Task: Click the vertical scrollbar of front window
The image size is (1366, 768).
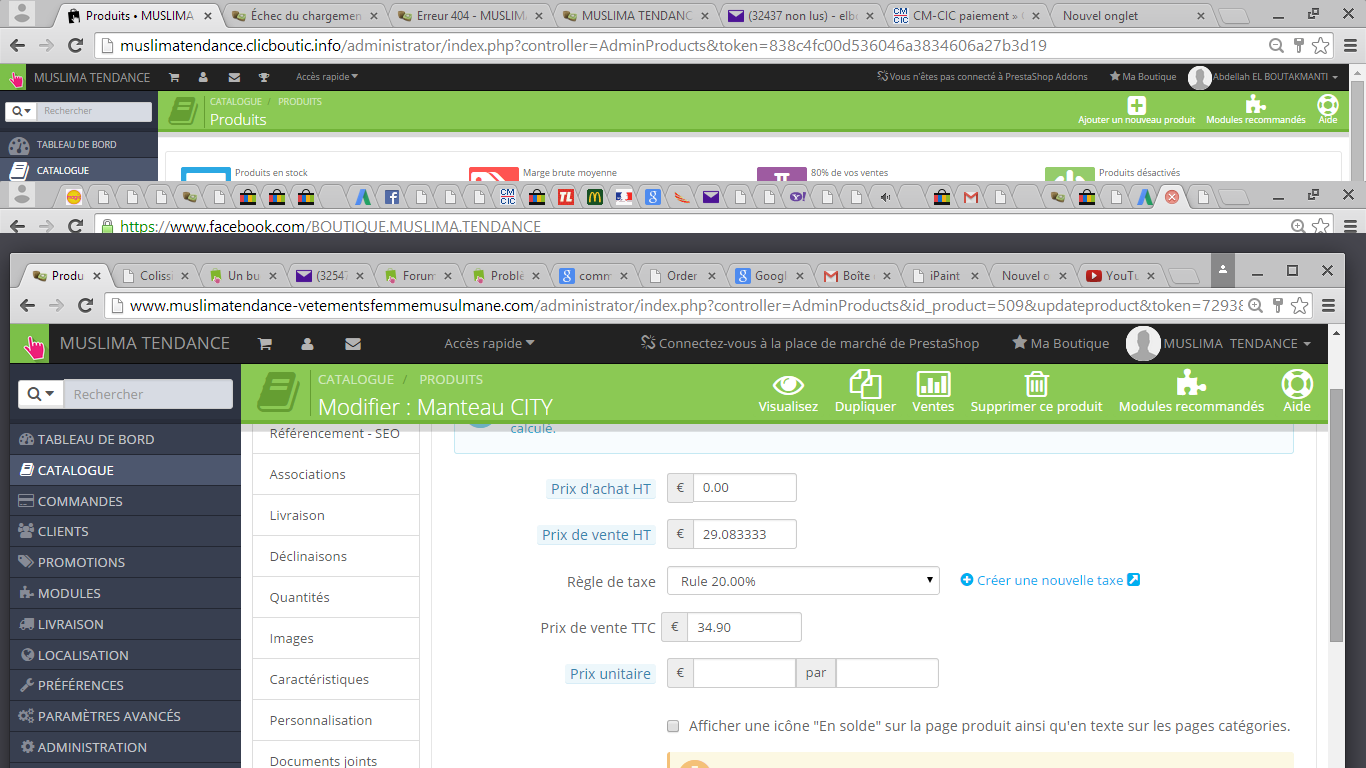Action: pos(1336,515)
